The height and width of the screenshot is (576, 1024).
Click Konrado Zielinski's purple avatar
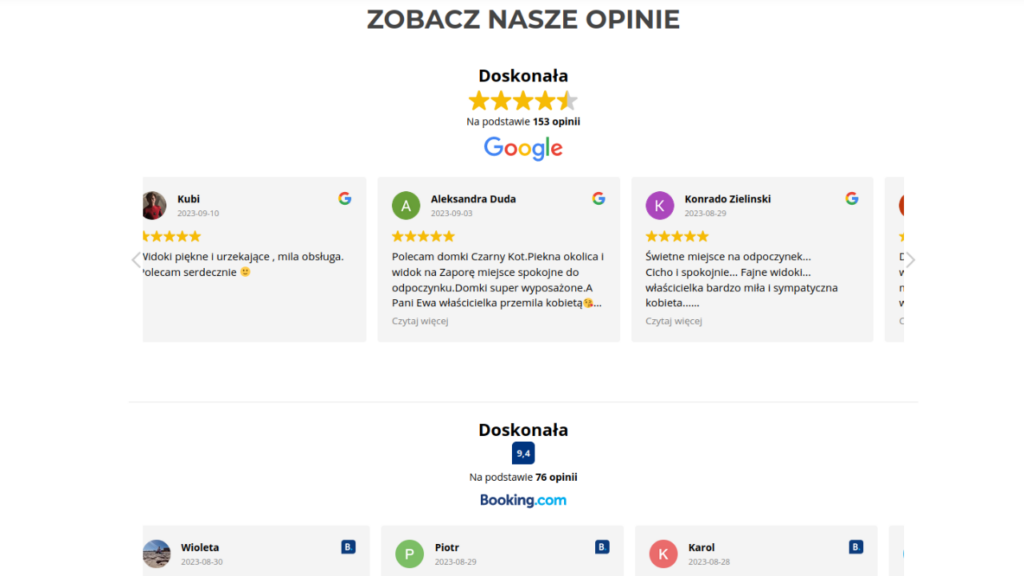point(660,206)
